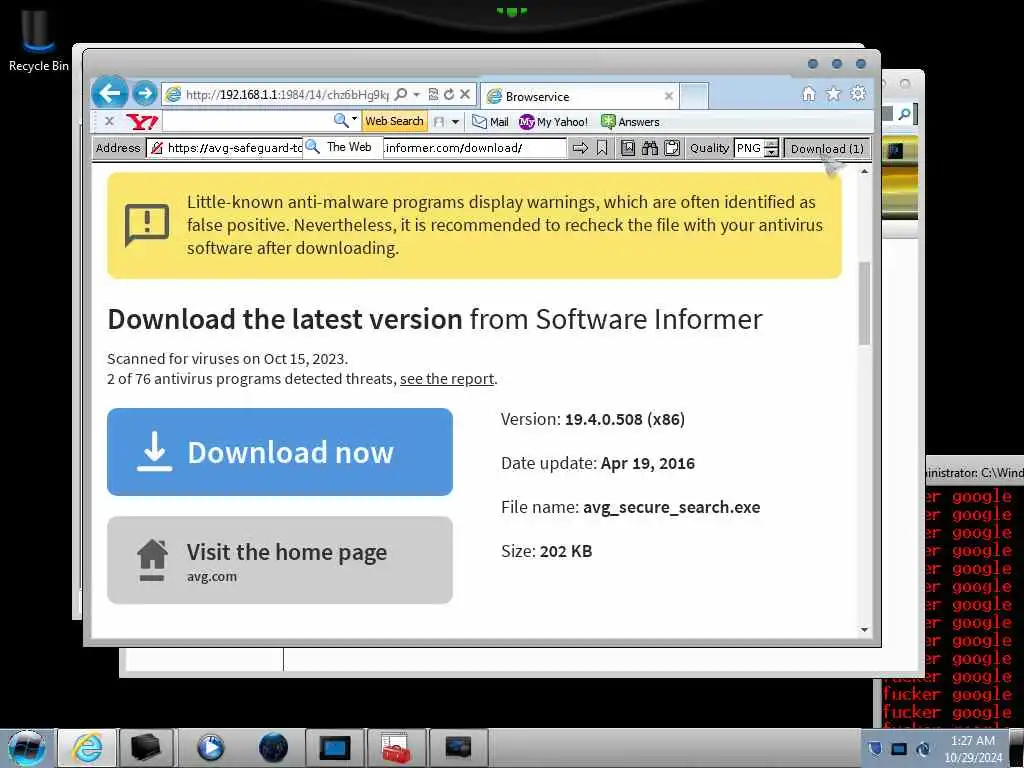Close the Yahoo toolbar with its X
This screenshot has height=768, width=1024.
109,121
